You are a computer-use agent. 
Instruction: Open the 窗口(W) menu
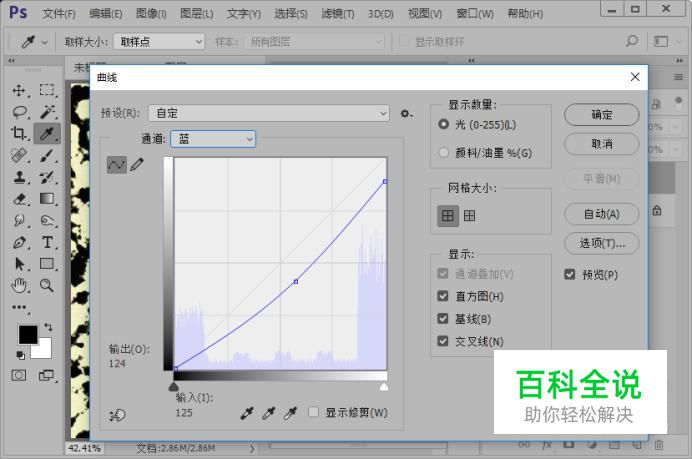(475, 14)
